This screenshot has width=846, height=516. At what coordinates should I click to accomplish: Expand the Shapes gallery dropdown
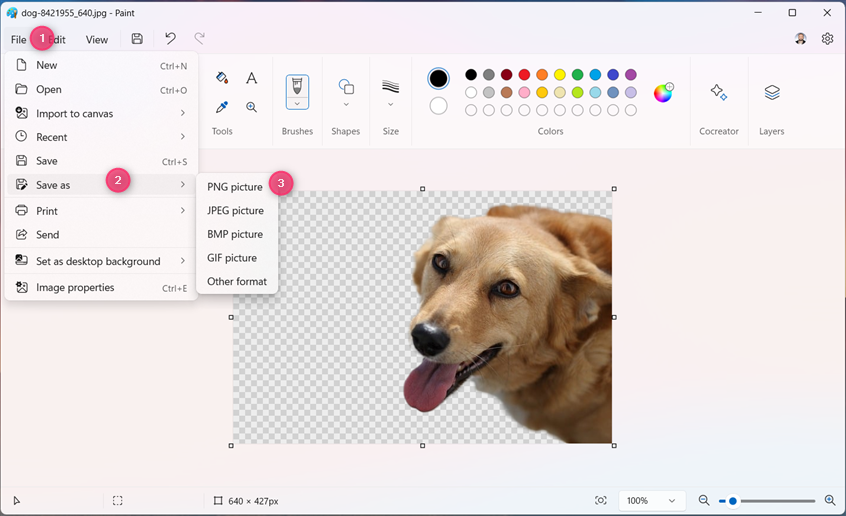[346, 104]
